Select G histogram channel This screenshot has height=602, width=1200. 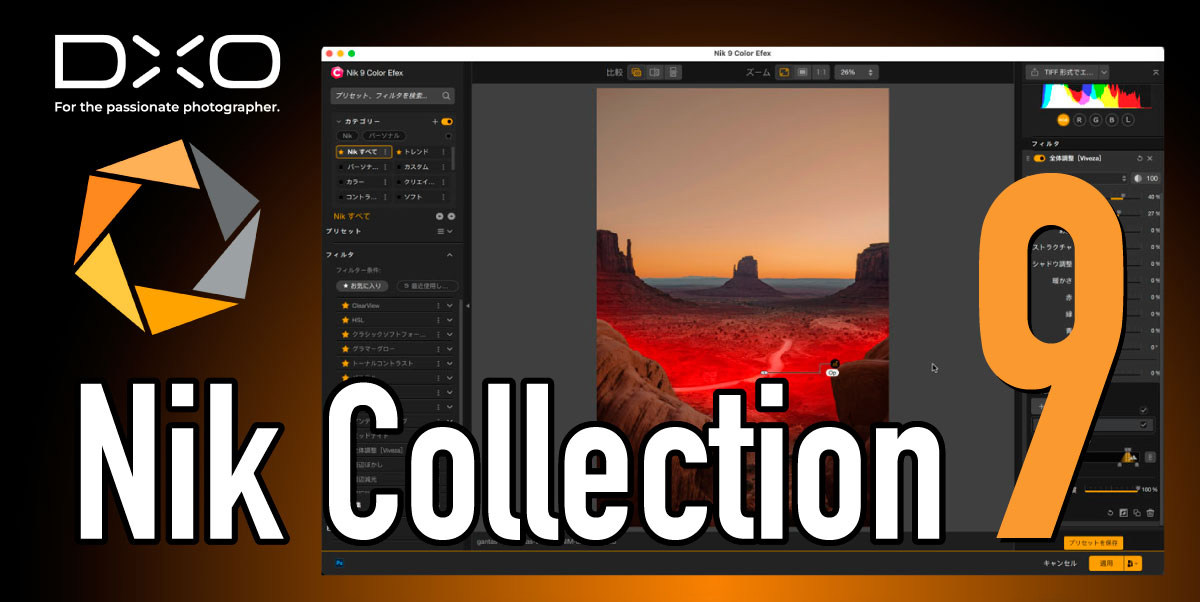click(1096, 120)
